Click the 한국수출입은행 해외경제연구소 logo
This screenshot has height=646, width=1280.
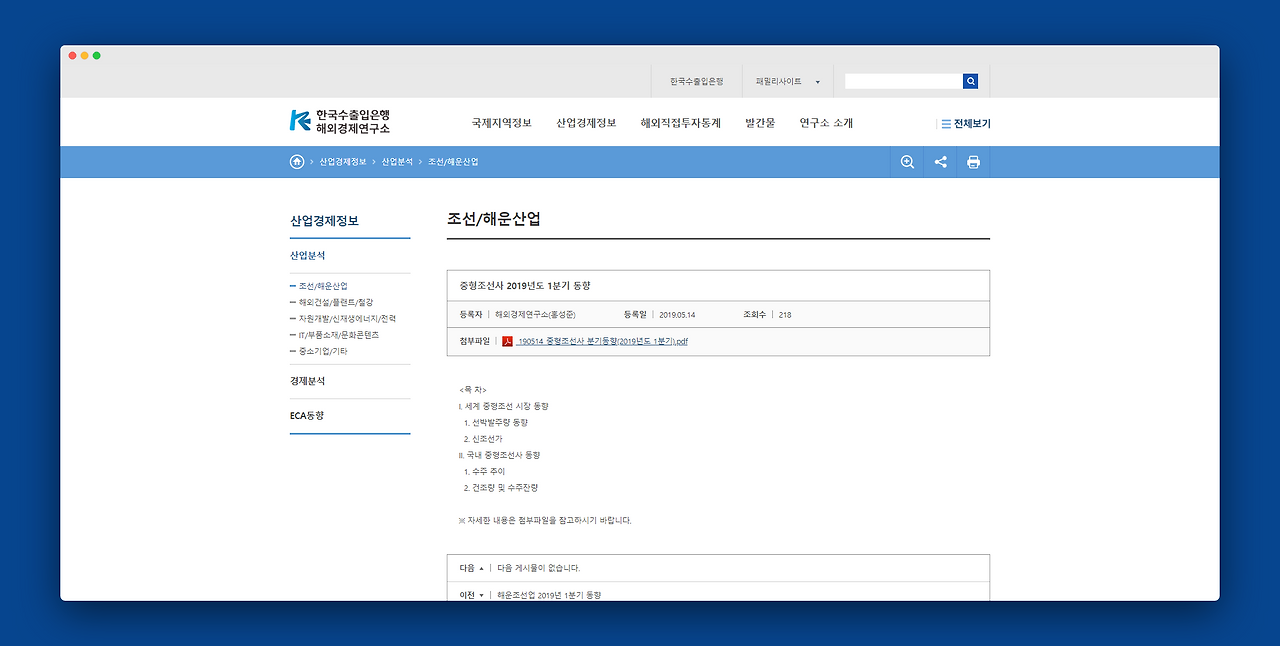click(x=340, y=121)
